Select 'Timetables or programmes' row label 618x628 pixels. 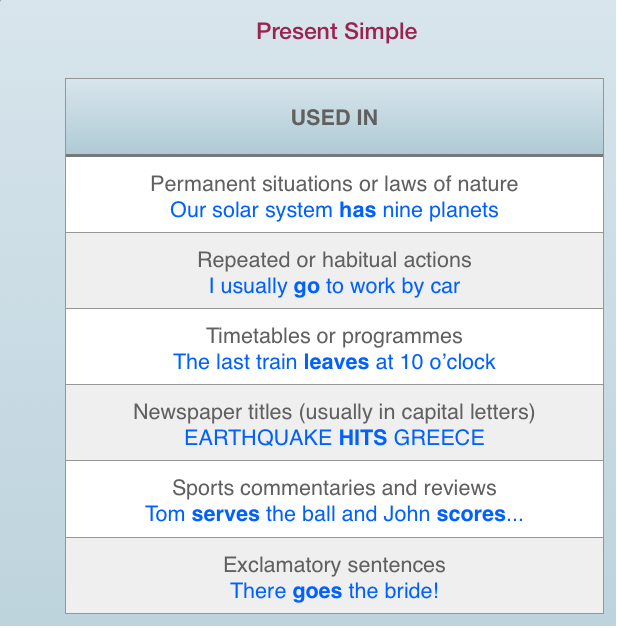(334, 336)
